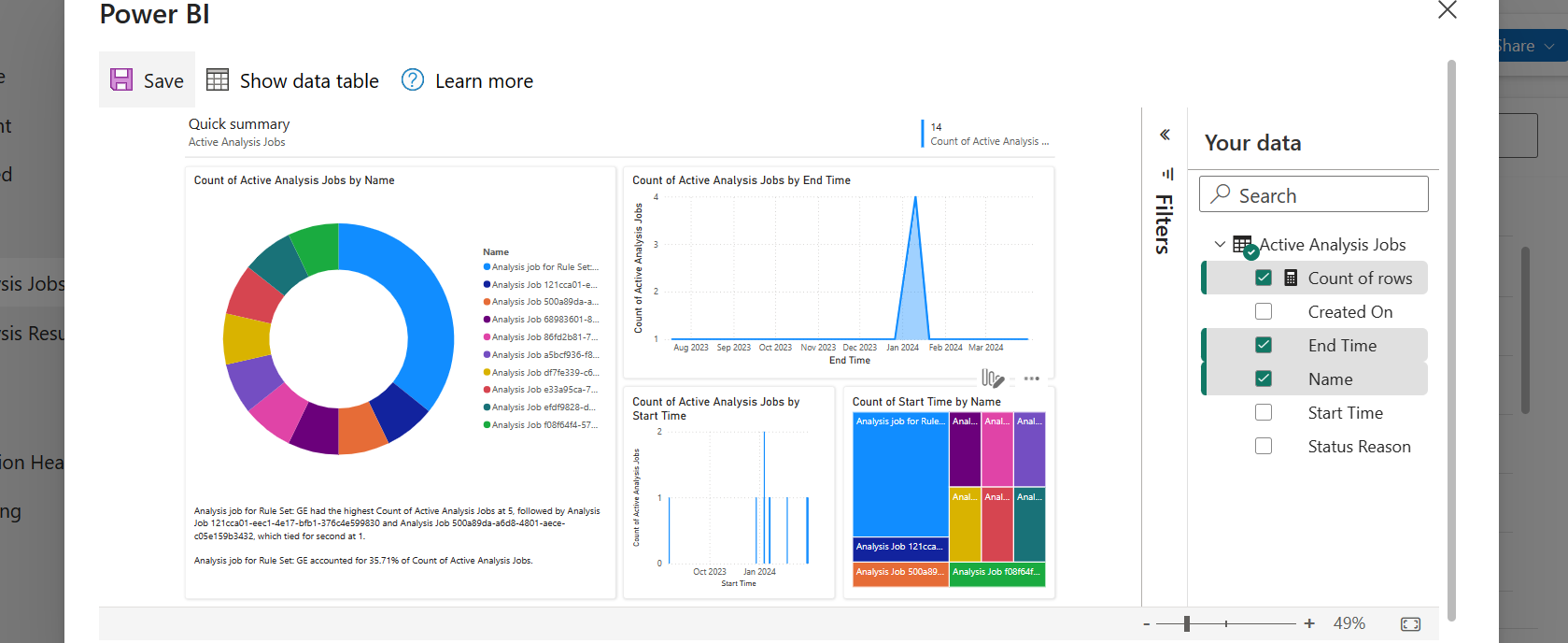Expand the vertical Filters pane
The height and width of the screenshot is (643, 1568).
click(1164, 222)
